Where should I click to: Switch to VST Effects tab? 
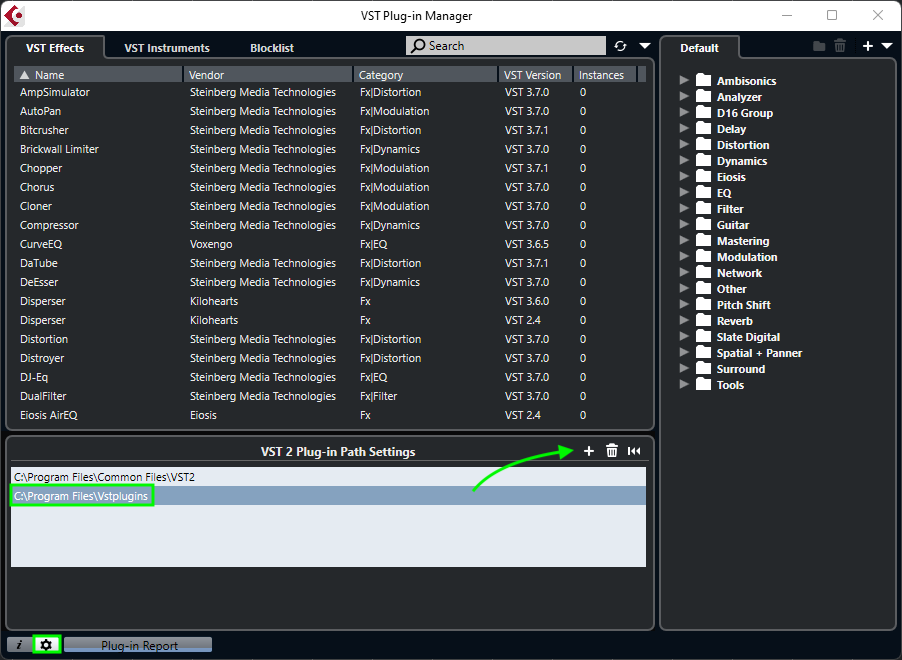coord(55,48)
